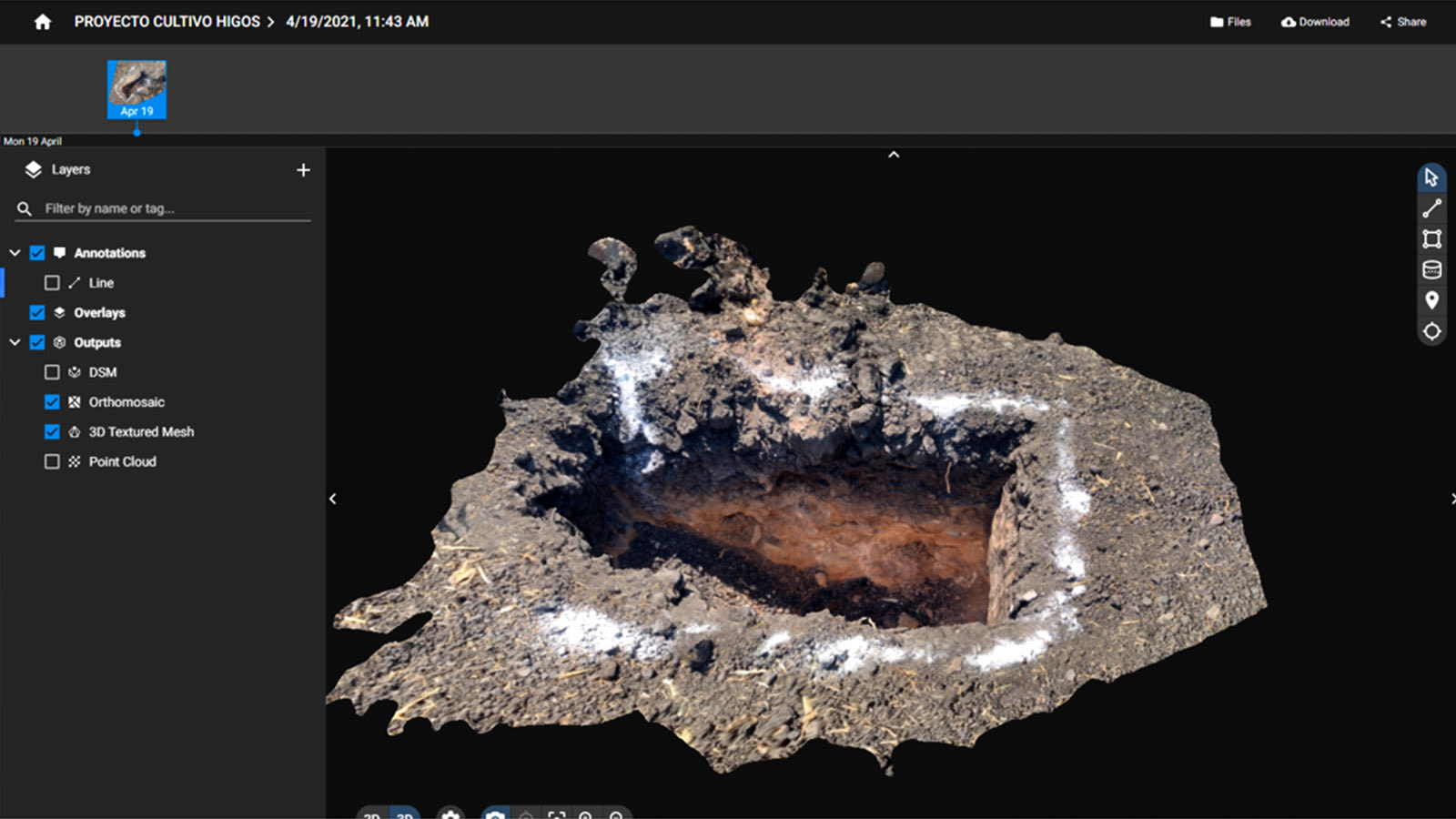Select the cursor/select tool
The image size is (1456, 819).
click(1431, 178)
